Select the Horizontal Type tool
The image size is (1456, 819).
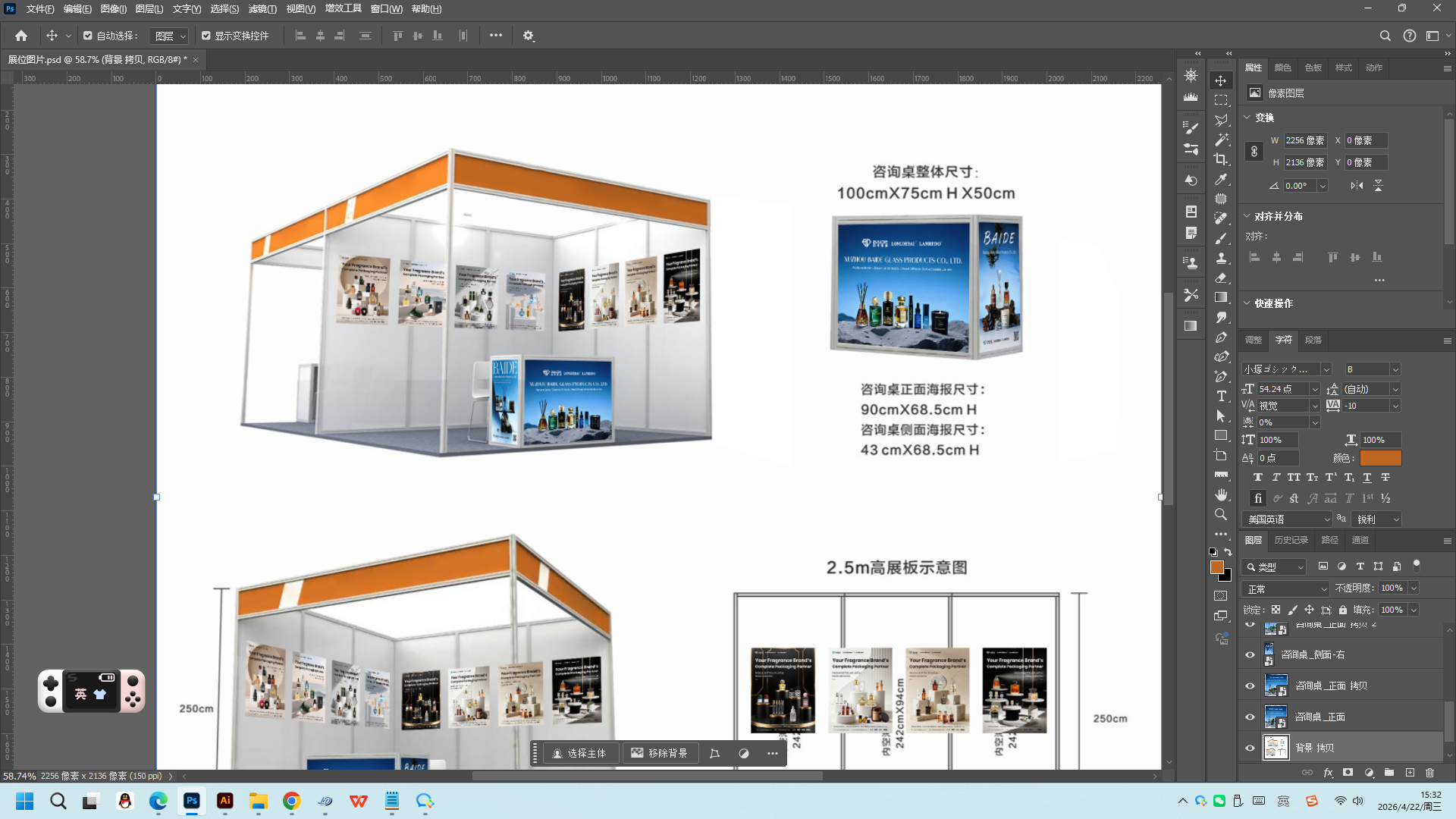point(1221,396)
